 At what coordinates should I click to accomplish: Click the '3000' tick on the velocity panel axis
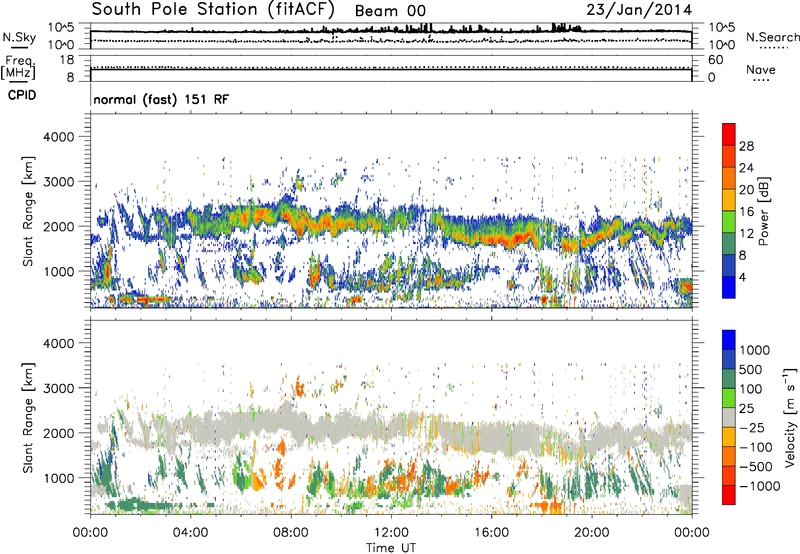pyautogui.click(x=58, y=388)
